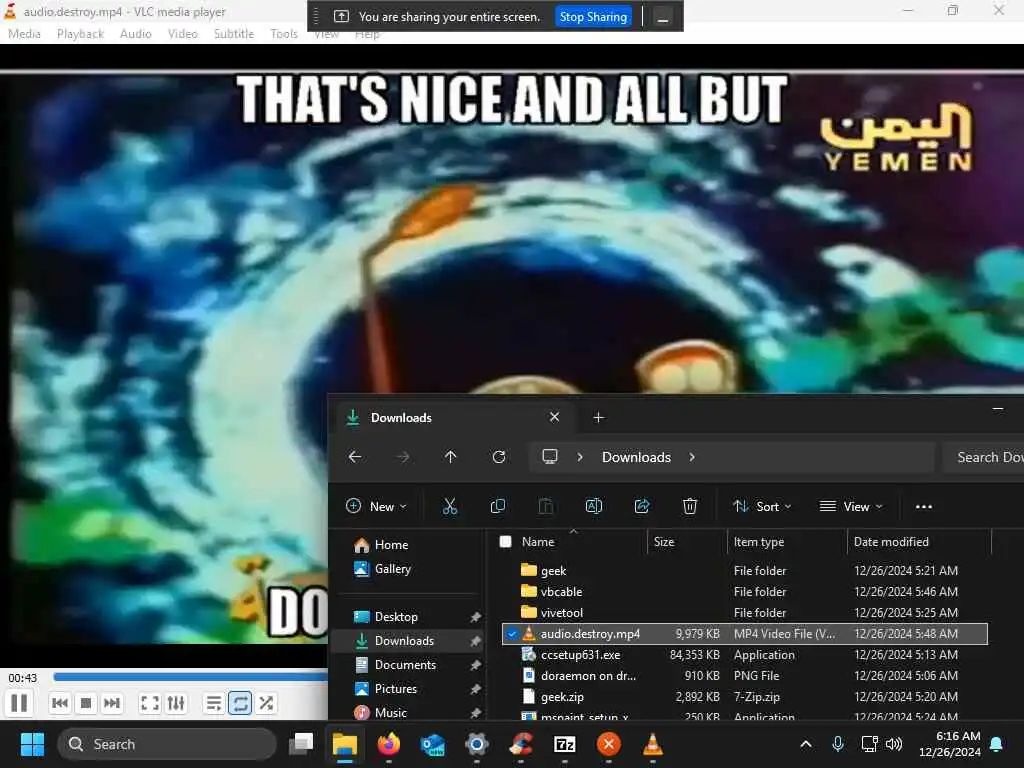The width and height of the screenshot is (1024, 768).
Task: Open the Video menu in VLC
Action: point(182,34)
